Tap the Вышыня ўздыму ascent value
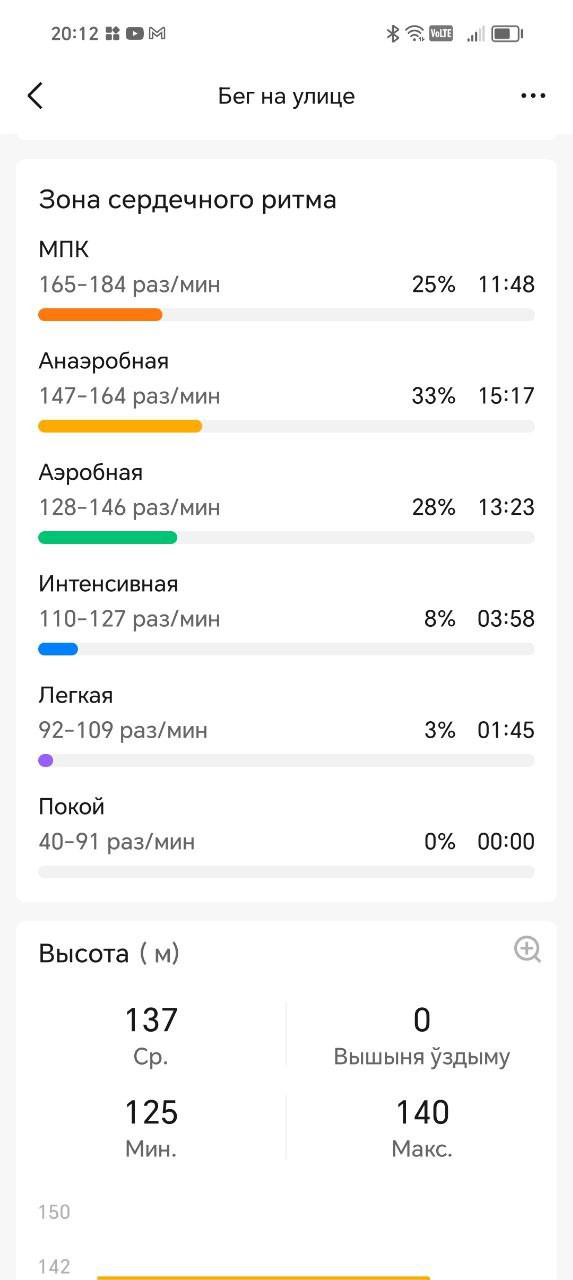The width and height of the screenshot is (573, 1280). coord(422,1020)
